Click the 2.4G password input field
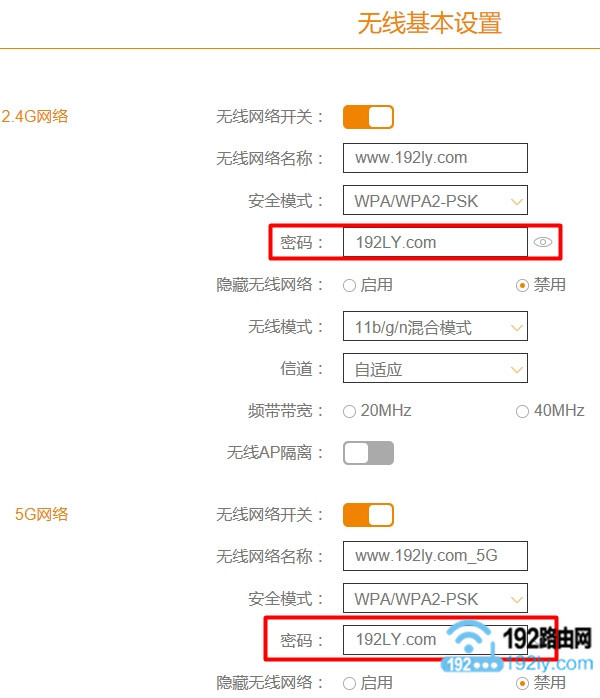The image size is (600, 698). pos(435,242)
